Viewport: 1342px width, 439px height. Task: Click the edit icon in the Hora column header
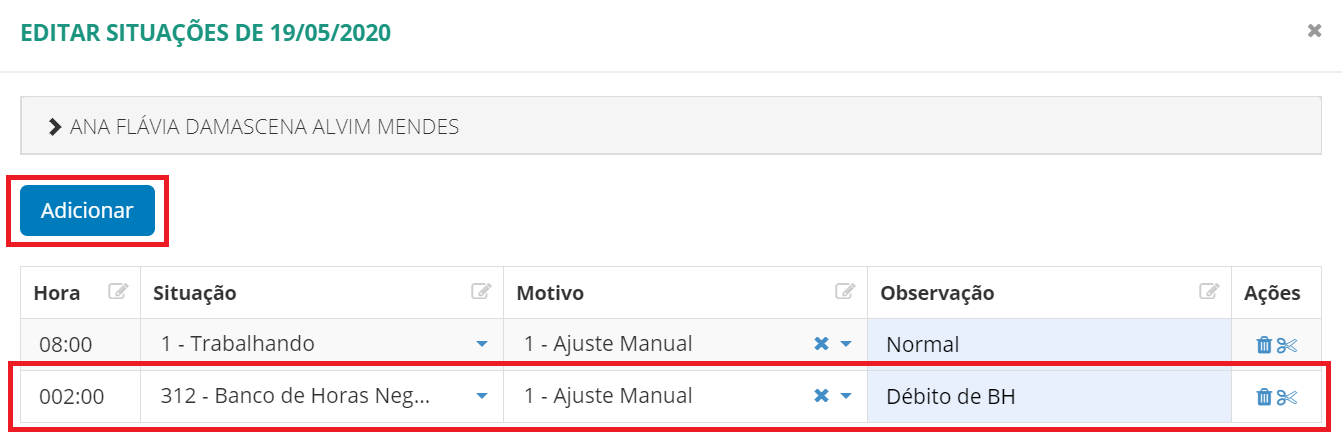(119, 292)
